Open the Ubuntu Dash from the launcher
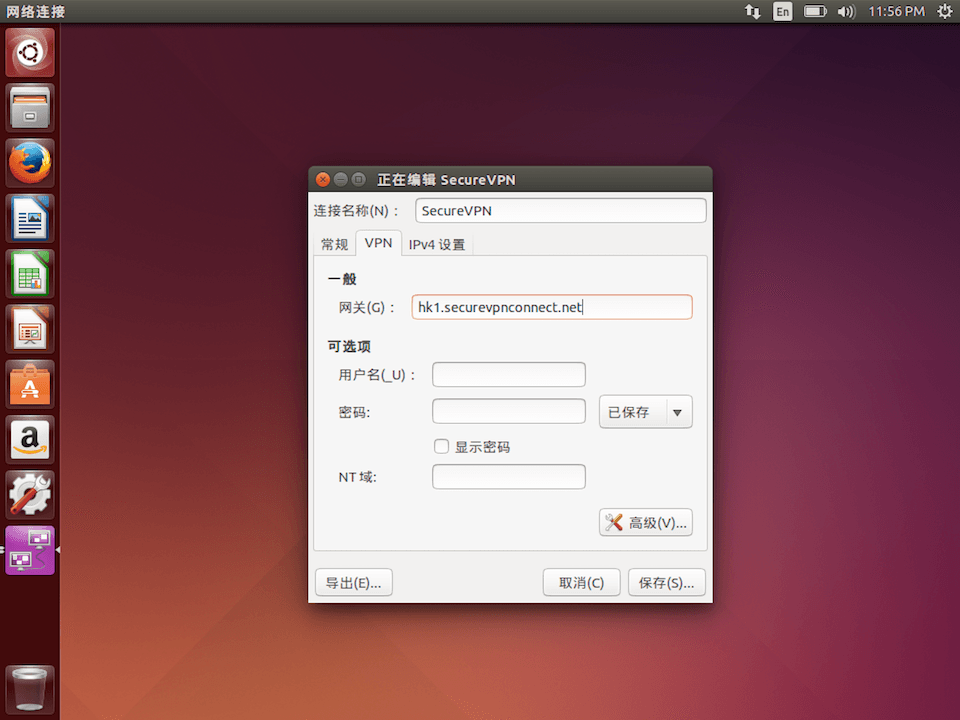The image size is (960, 720). click(x=29, y=52)
